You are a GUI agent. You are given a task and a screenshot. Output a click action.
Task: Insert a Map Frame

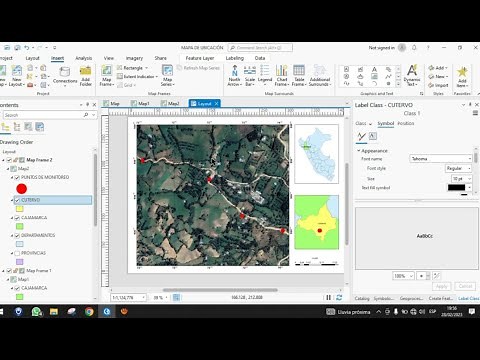(107, 75)
